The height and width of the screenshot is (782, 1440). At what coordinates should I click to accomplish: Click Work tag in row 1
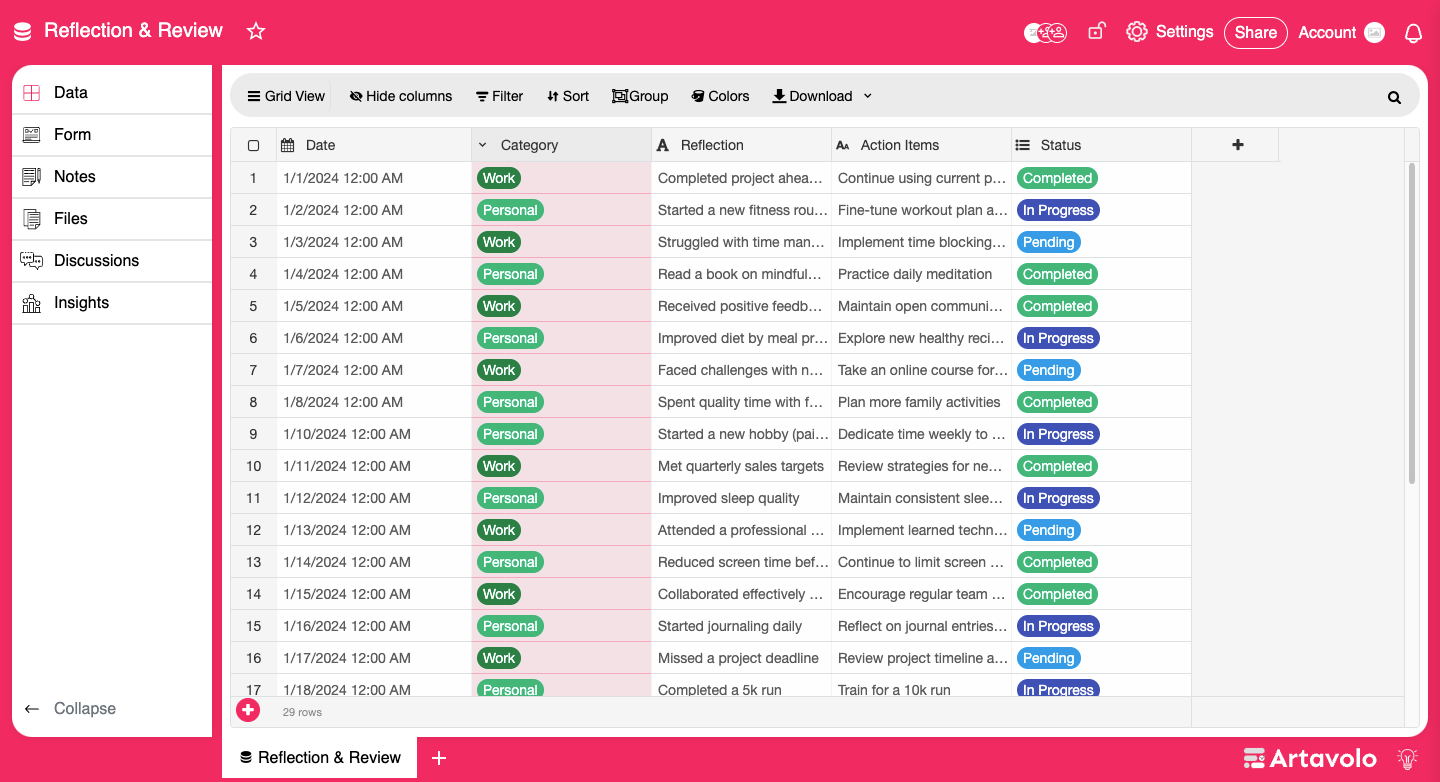(x=499, y=178)
